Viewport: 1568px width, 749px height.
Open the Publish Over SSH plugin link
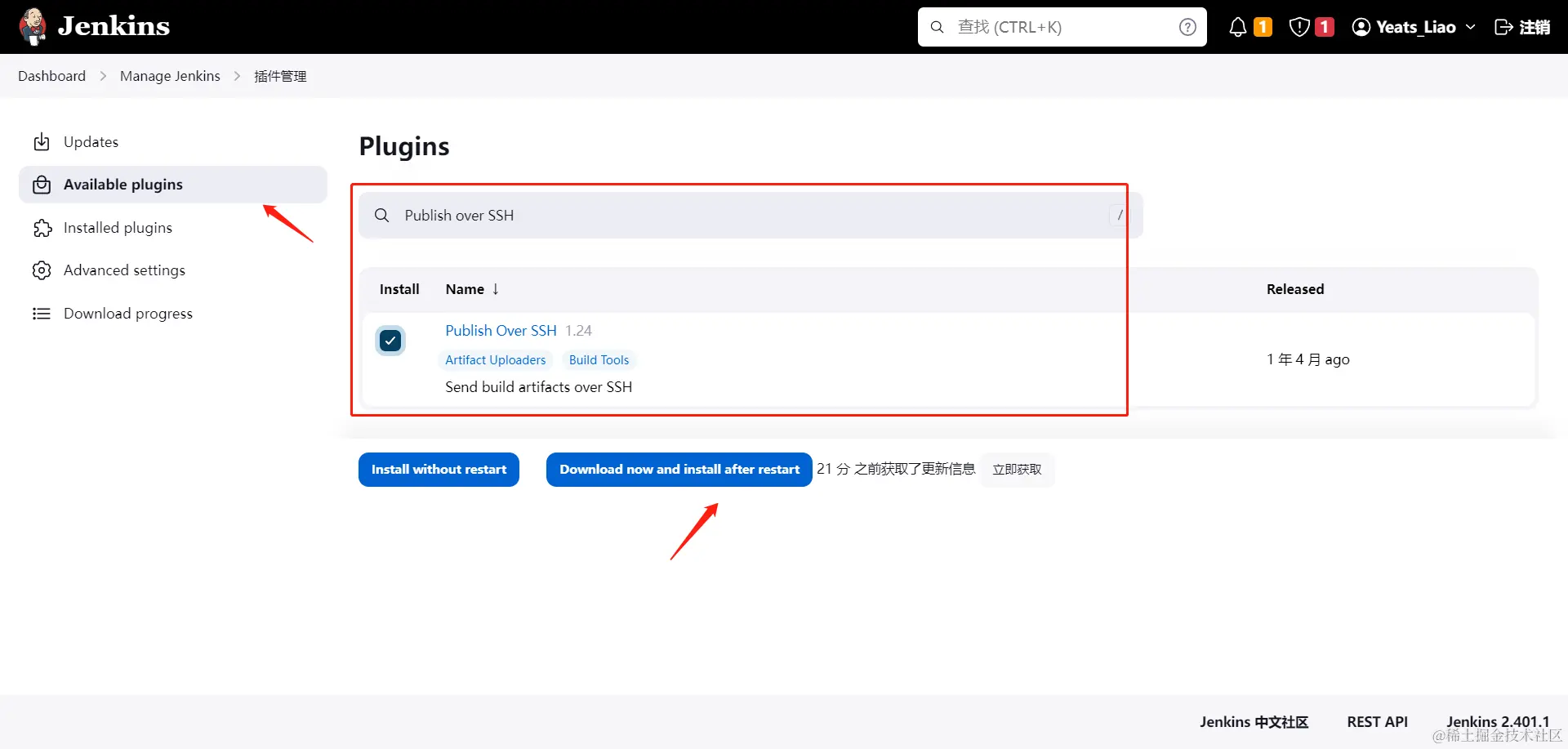click(501, 331)
